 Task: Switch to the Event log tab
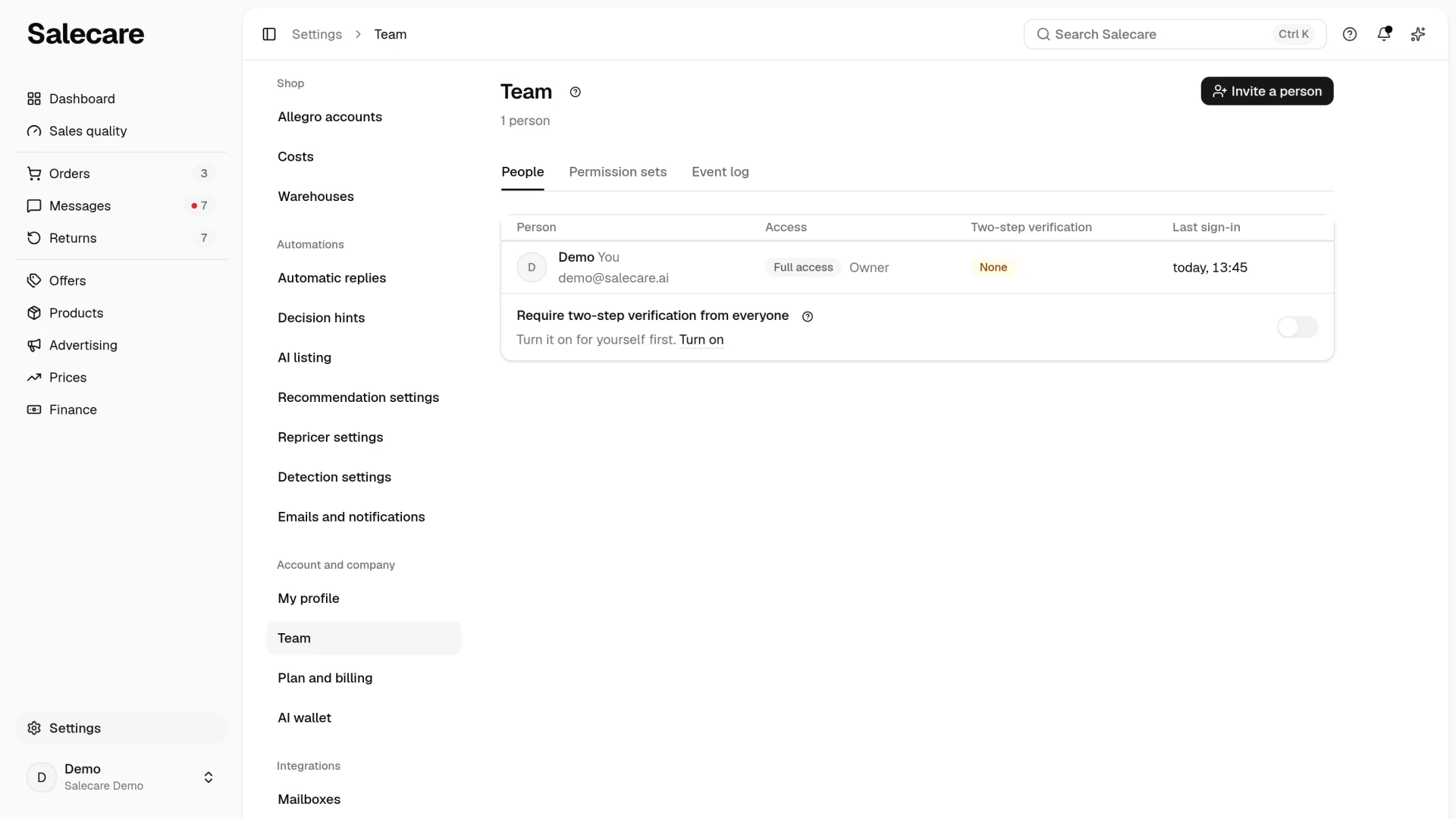720,172
